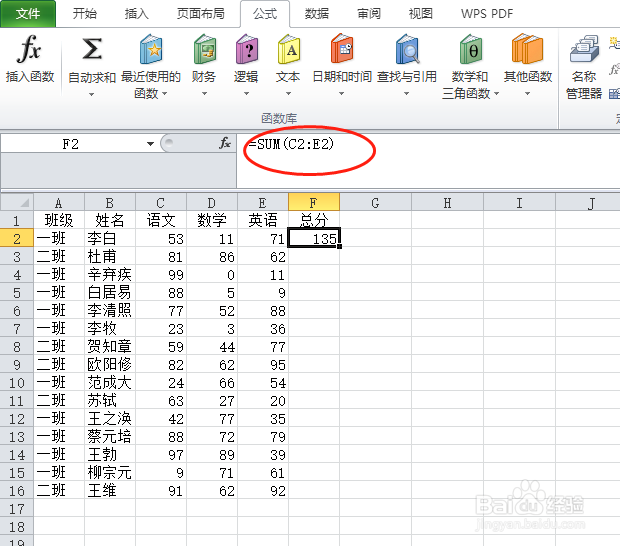Select the name cell 白居易

pos(110,293)
